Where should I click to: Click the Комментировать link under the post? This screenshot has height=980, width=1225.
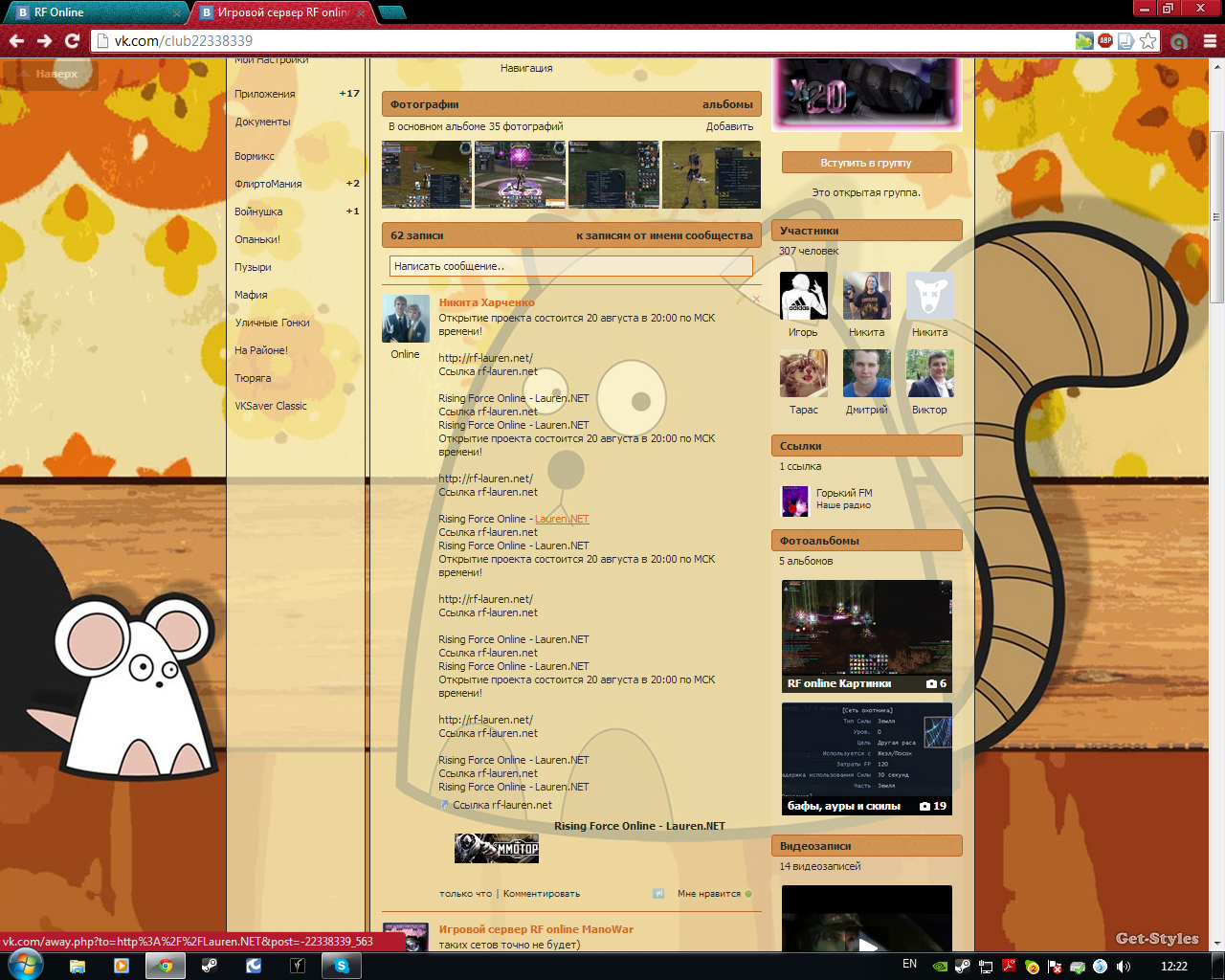542,894
